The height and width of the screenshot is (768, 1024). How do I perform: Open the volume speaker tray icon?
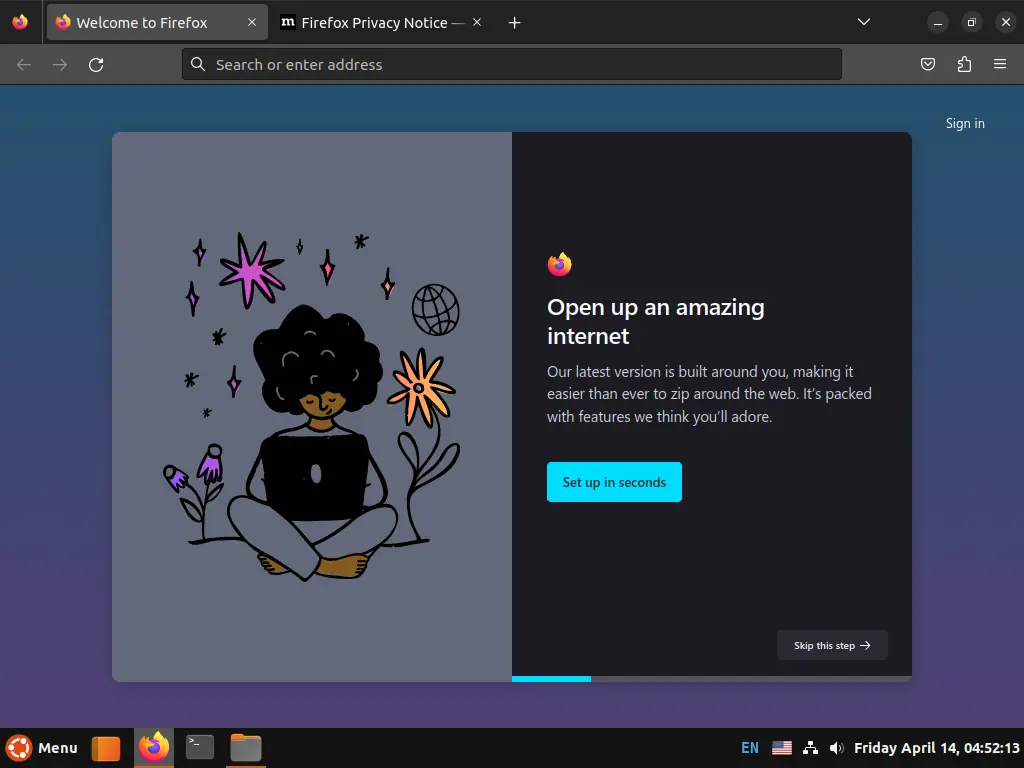pyautogui.click(x=837, y=748)
